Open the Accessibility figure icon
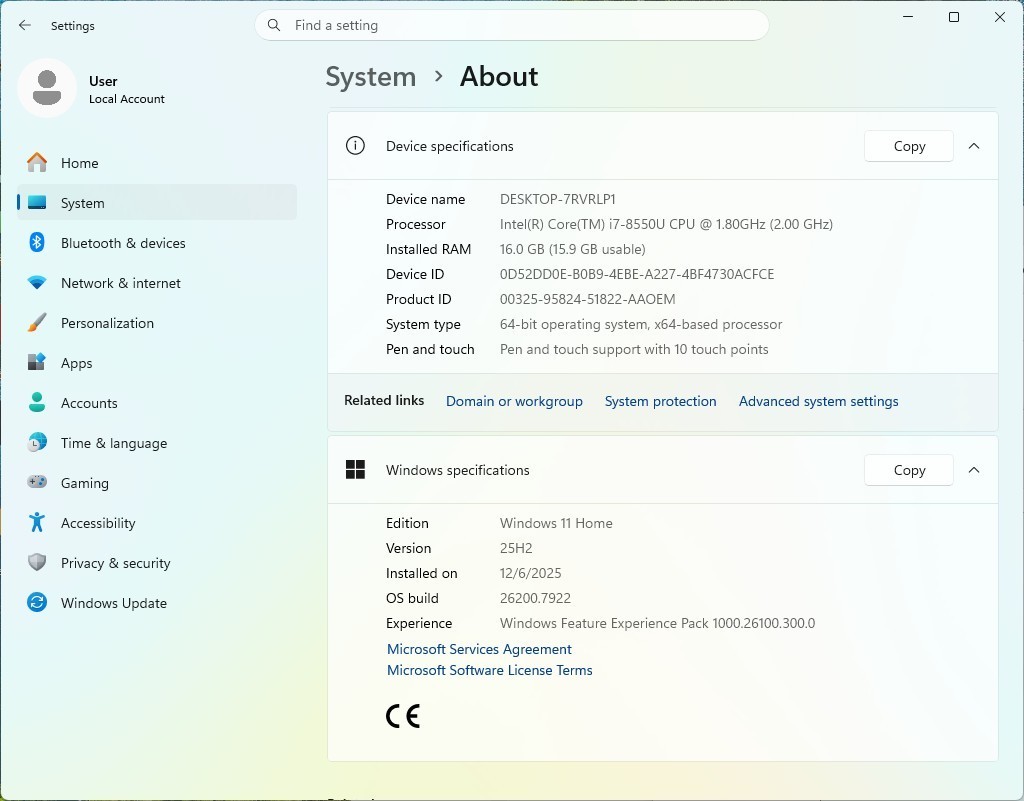This screenshot has height=801, width=1024. [x=37, y=522]
